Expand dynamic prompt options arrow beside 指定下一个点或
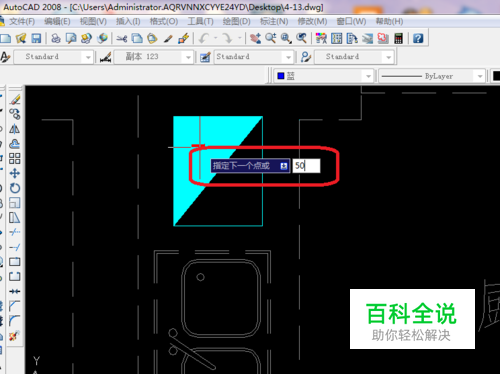Viewport: 500px width, 374px height. [284, 166]
